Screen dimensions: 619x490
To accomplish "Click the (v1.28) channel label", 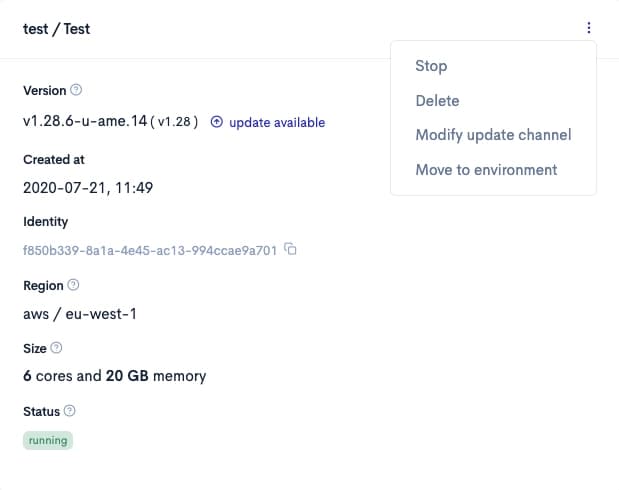I will pos(174,122).
